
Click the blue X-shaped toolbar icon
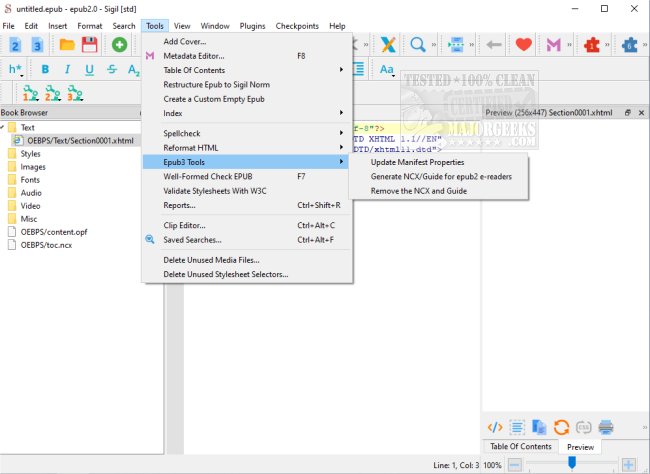[388, 44]
